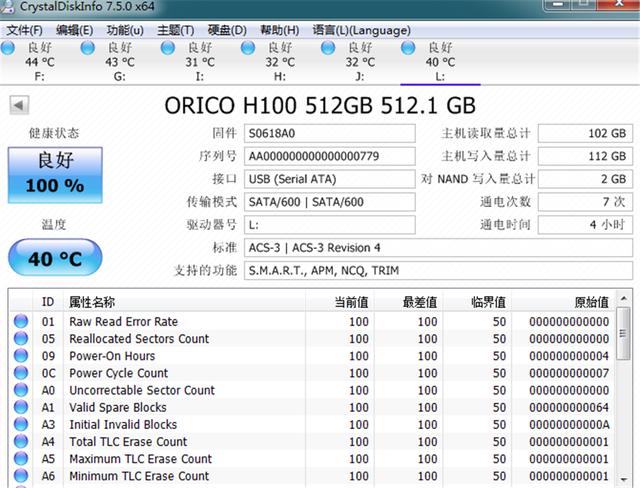Click status orb for Minimum TLC Erase Count
Viewport: 640px width, 488px height.
pyautogui.click(x=21, y=475)
